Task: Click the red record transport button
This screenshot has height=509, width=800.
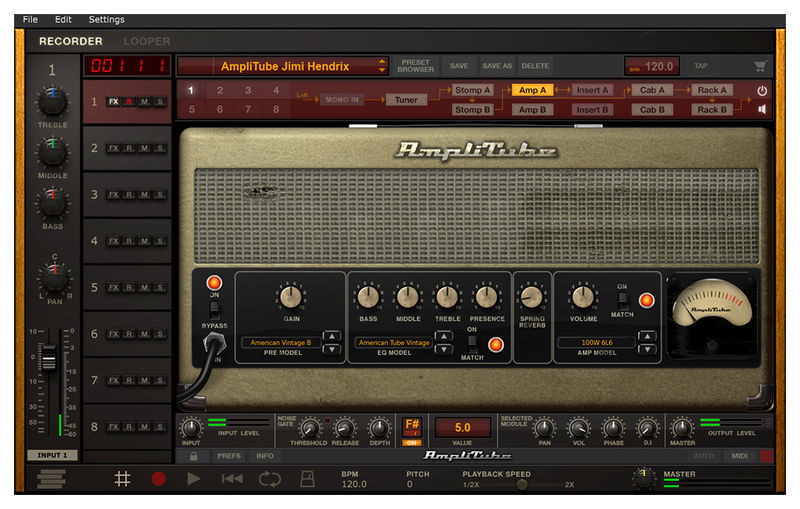Action: 159,479
